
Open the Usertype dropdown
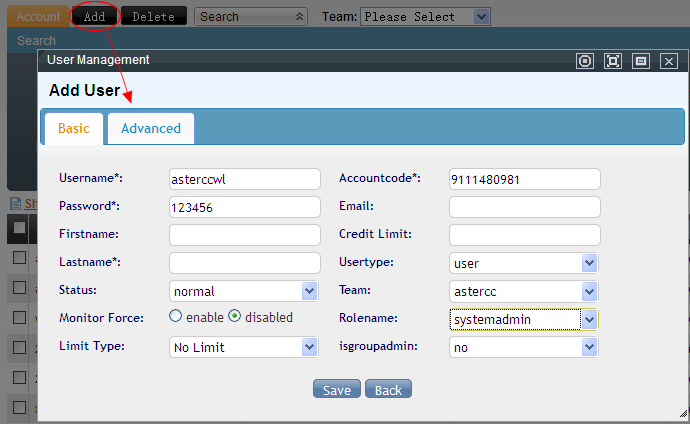pos(589,263)
